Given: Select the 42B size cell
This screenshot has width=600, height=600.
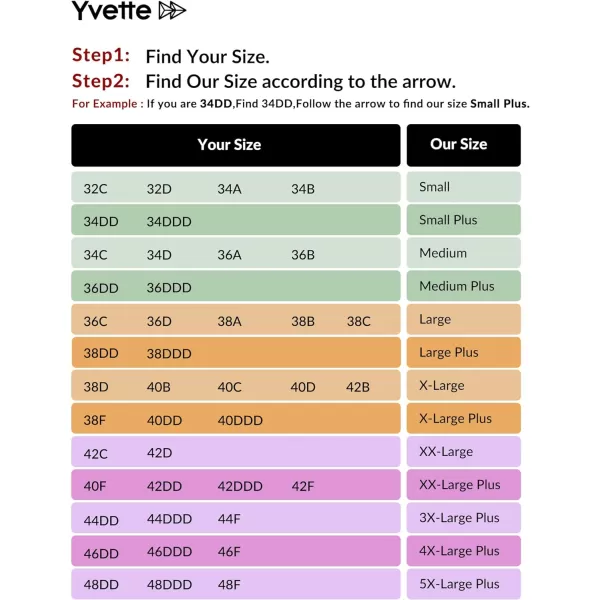Looking at the screenshot, I should click(x=358, y=388).
